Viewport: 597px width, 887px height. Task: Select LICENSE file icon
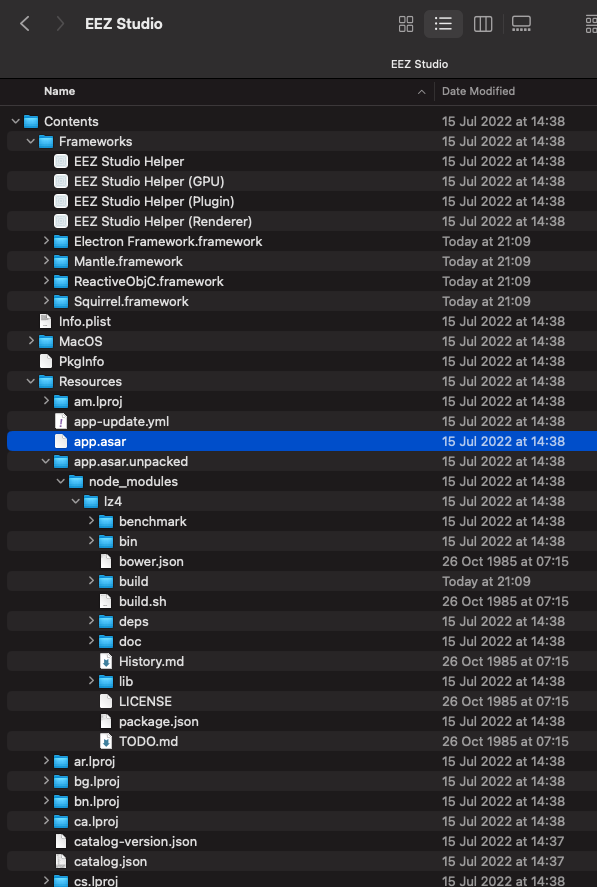tap(106, 701)
